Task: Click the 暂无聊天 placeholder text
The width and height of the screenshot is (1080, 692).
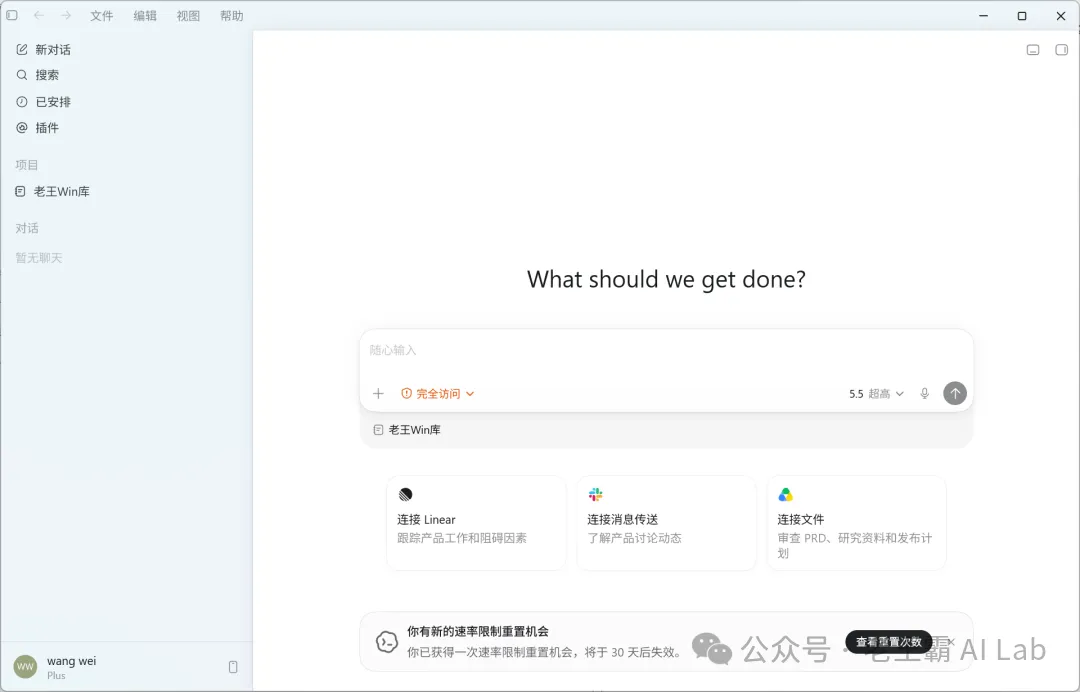Action: [x=39, y=258]
